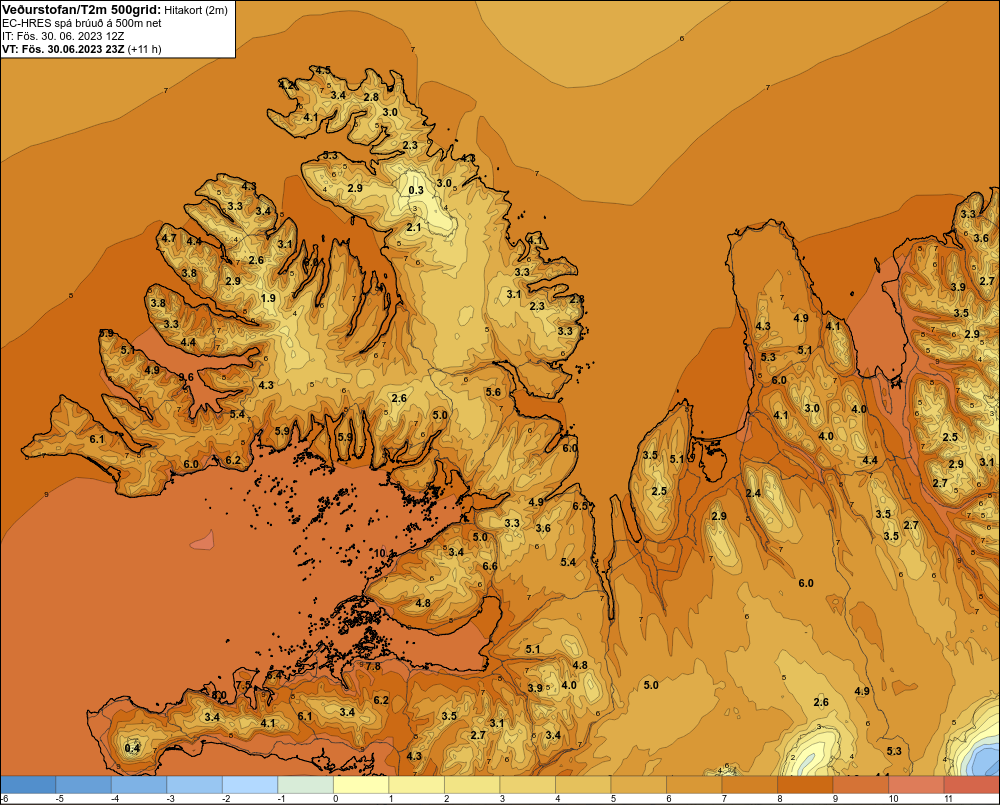Click the '7.5' temperature value
This screenshot has height=805, width=1000.
244,684
